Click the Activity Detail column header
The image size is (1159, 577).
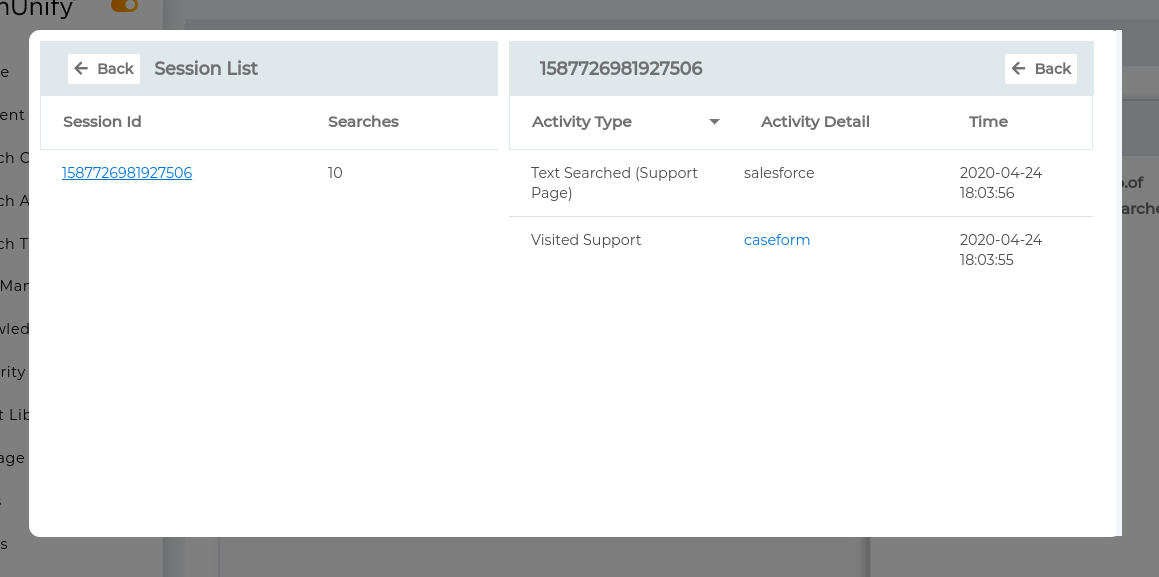815,122
